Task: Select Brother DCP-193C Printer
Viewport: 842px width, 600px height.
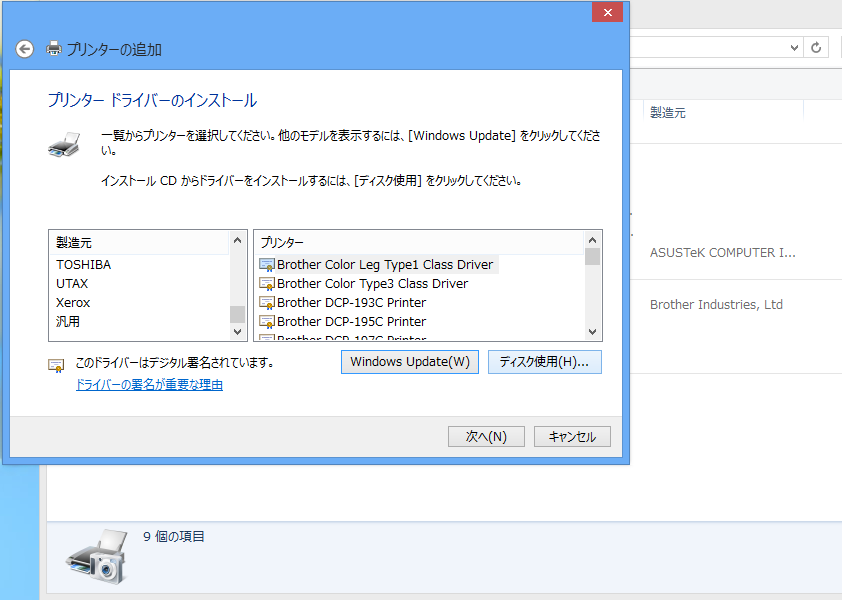Action: [x=351, y=303]
